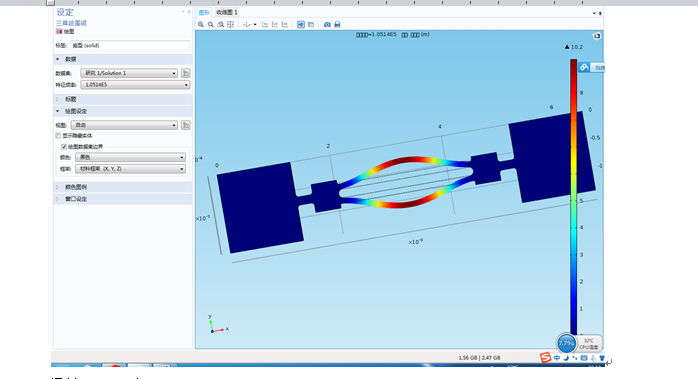
Task: Click the zoom extents toolbar icon
Action: click(x=231, y=24)
